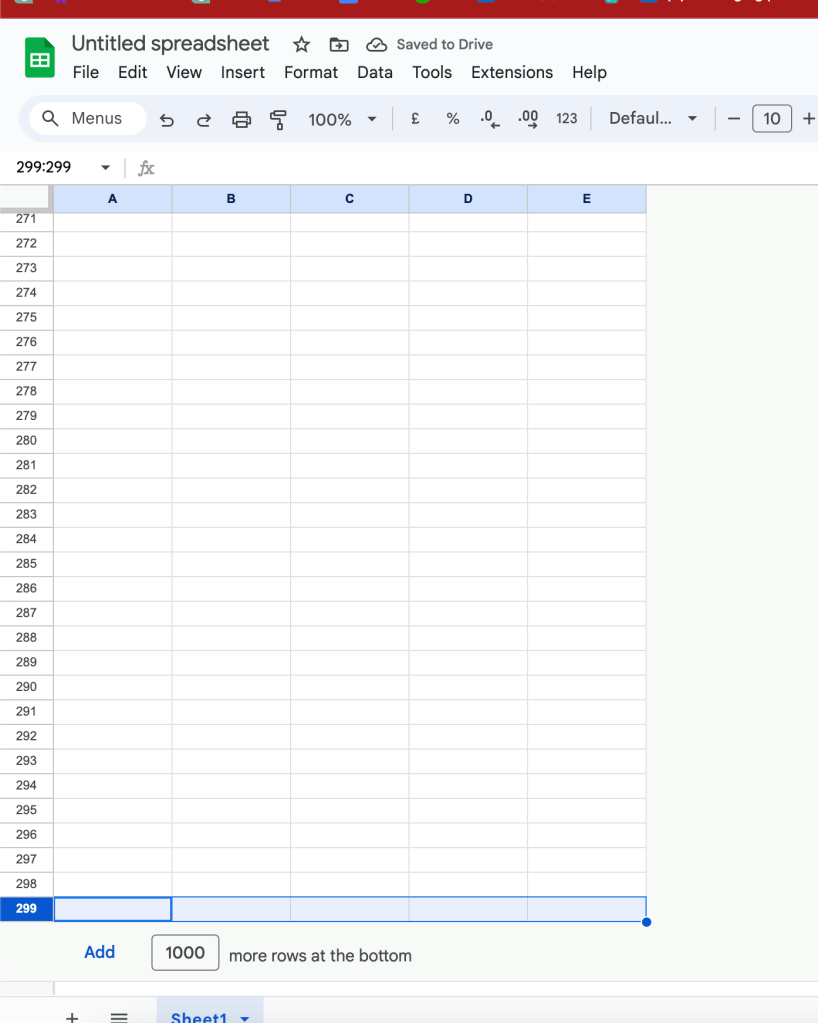Screen dimensions: 818x1023
Task: Format as percent
Action: [x=453, y=119]
